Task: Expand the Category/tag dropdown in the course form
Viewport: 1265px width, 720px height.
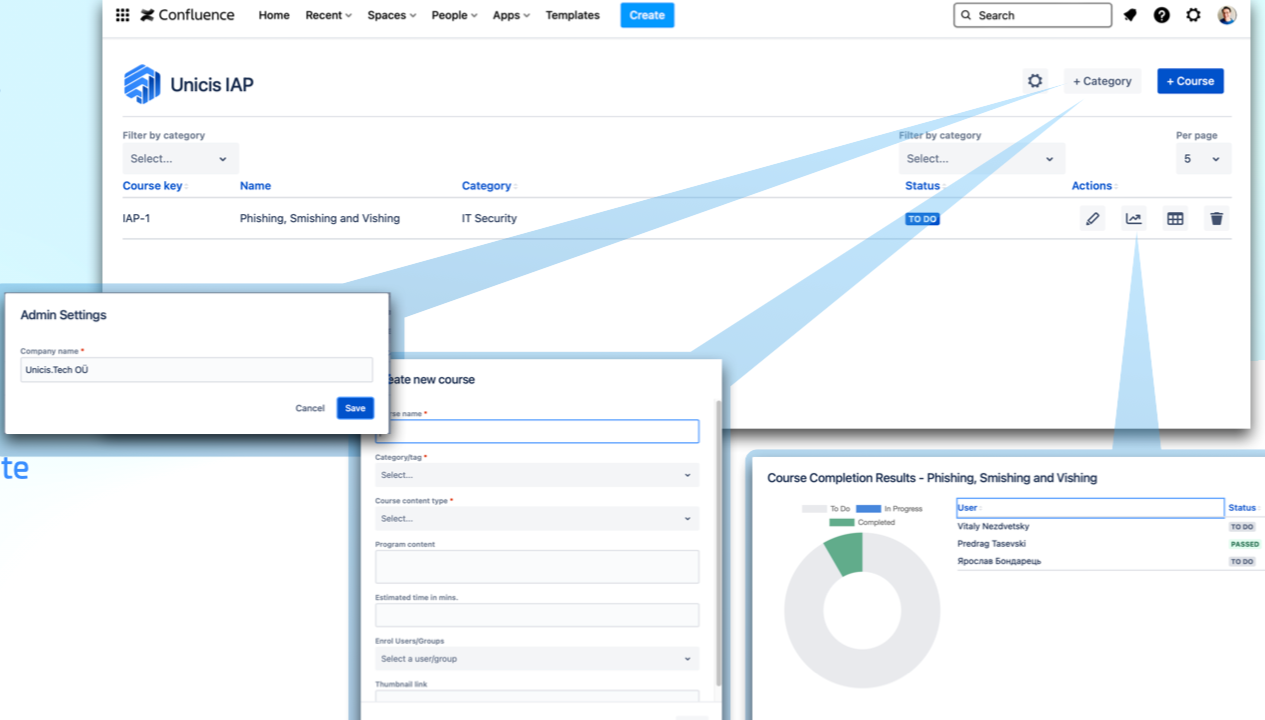Action: [x=537, y=475]
